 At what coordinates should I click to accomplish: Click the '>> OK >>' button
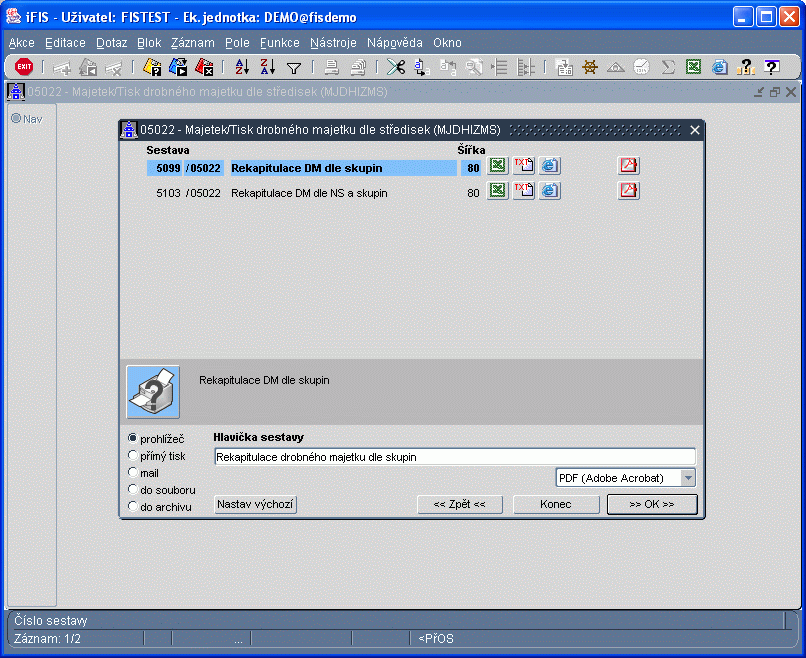click(652, 504)
